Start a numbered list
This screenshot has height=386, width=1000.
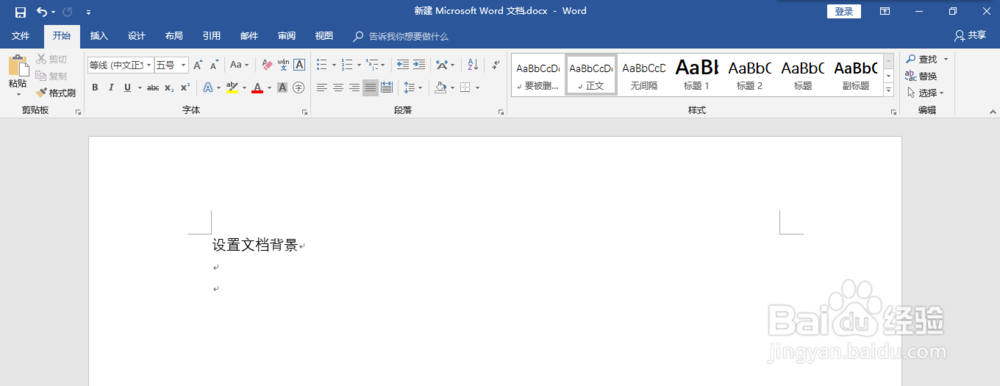tap(348, 64)
